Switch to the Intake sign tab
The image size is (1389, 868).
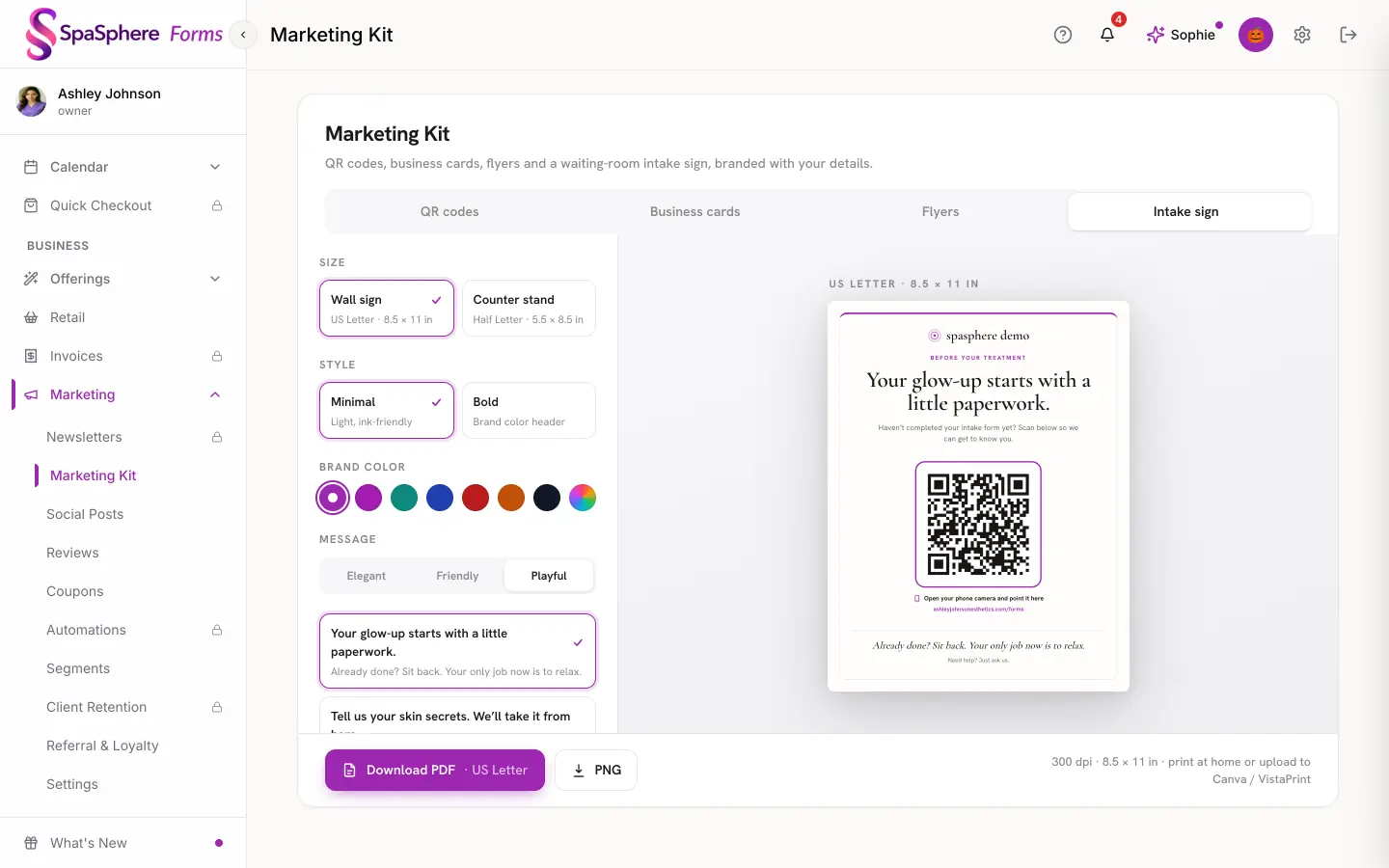tap(1188, 211)
